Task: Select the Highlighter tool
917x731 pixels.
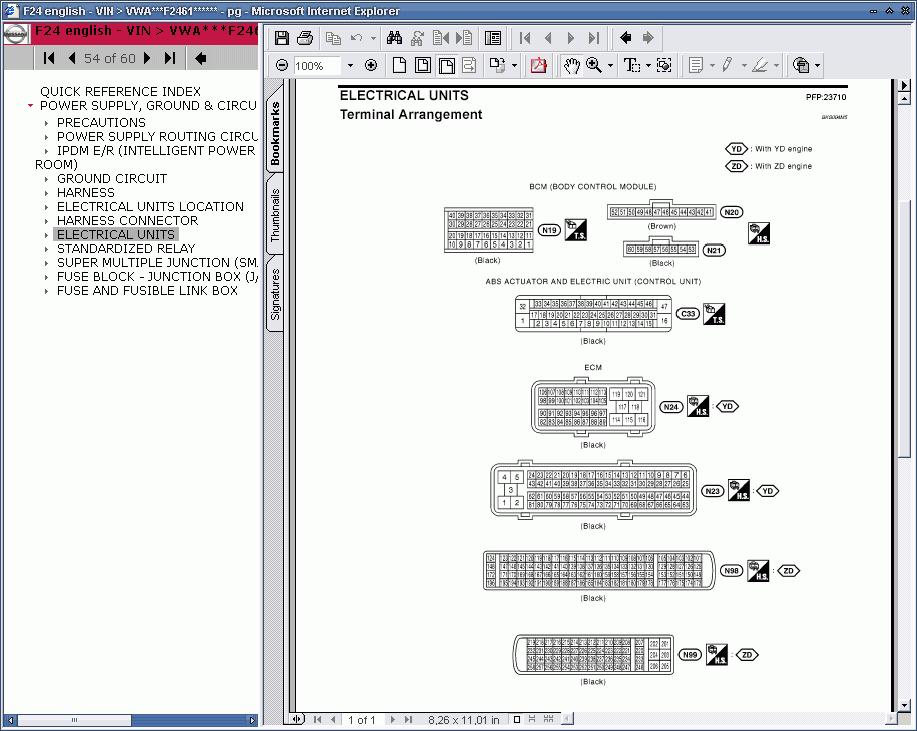Action: pos(760,65)
